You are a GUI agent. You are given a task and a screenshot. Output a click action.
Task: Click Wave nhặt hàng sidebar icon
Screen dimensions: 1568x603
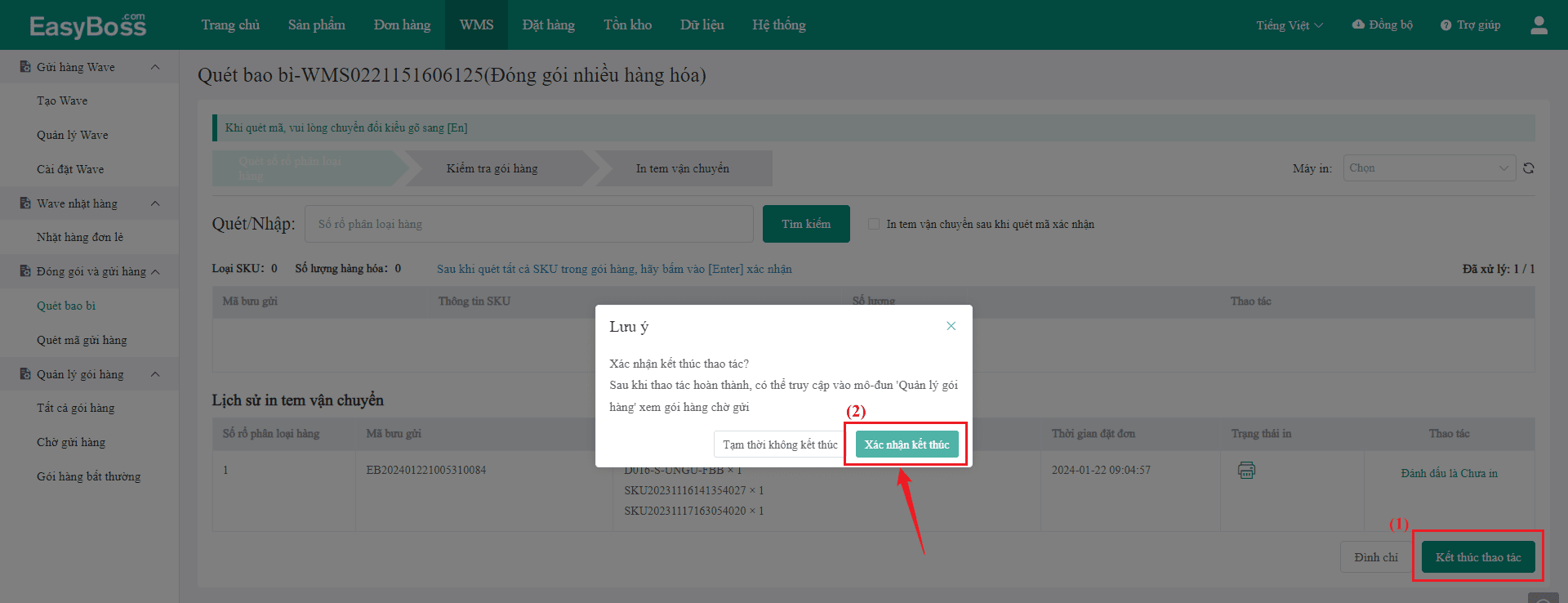click(x=25, y=203)
